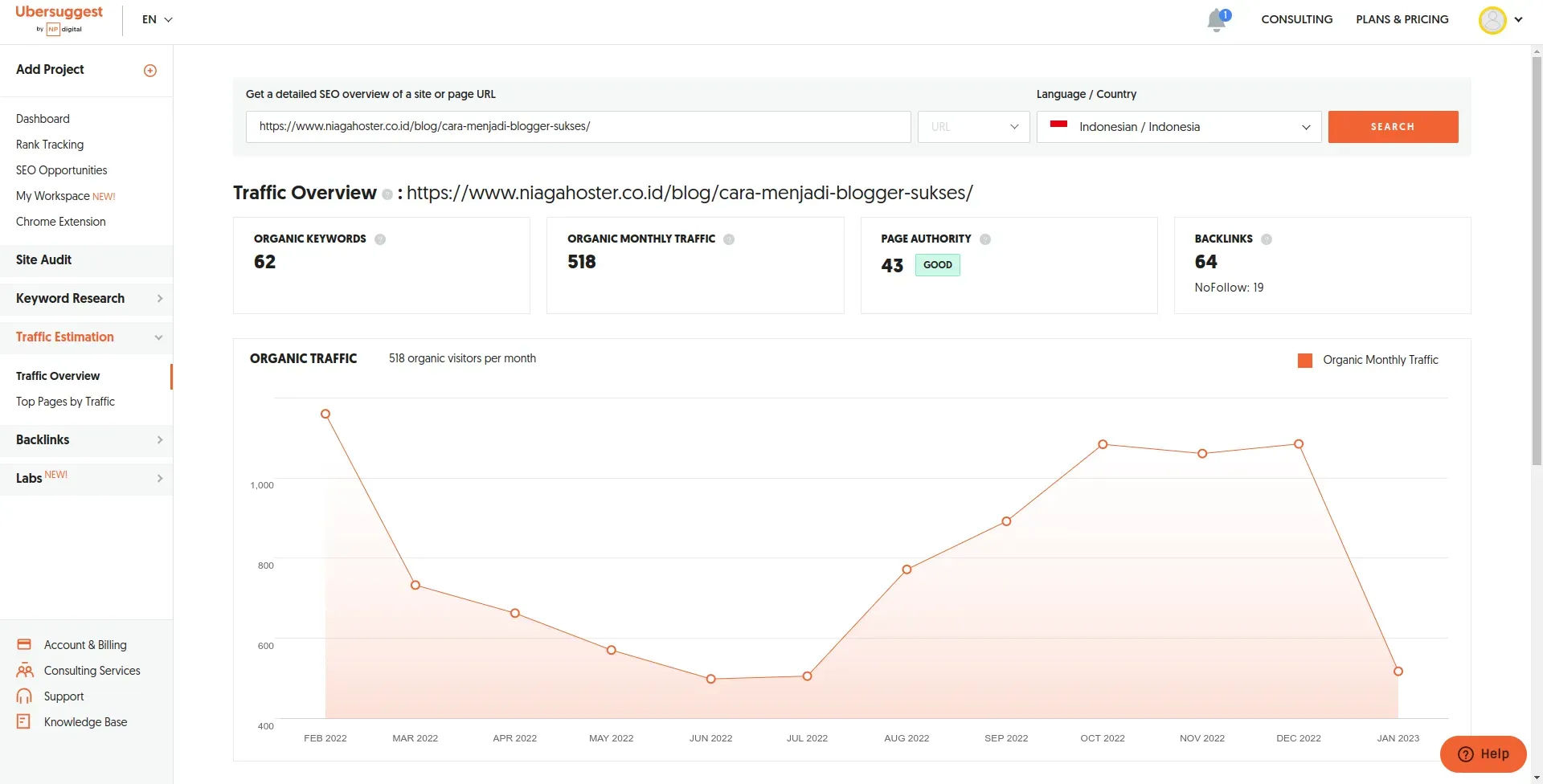
Task: Toggle Organic Monthly Traffic legend swatch
Action: (1305, 361)
